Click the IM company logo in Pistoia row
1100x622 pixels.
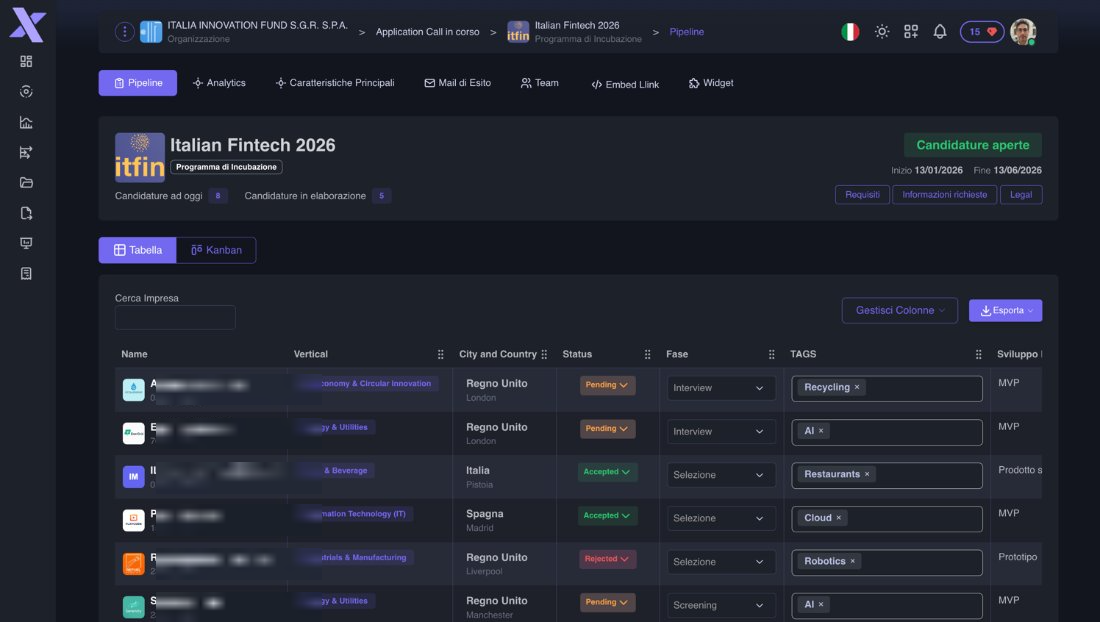pyautogui.click(x=133, y=477)
